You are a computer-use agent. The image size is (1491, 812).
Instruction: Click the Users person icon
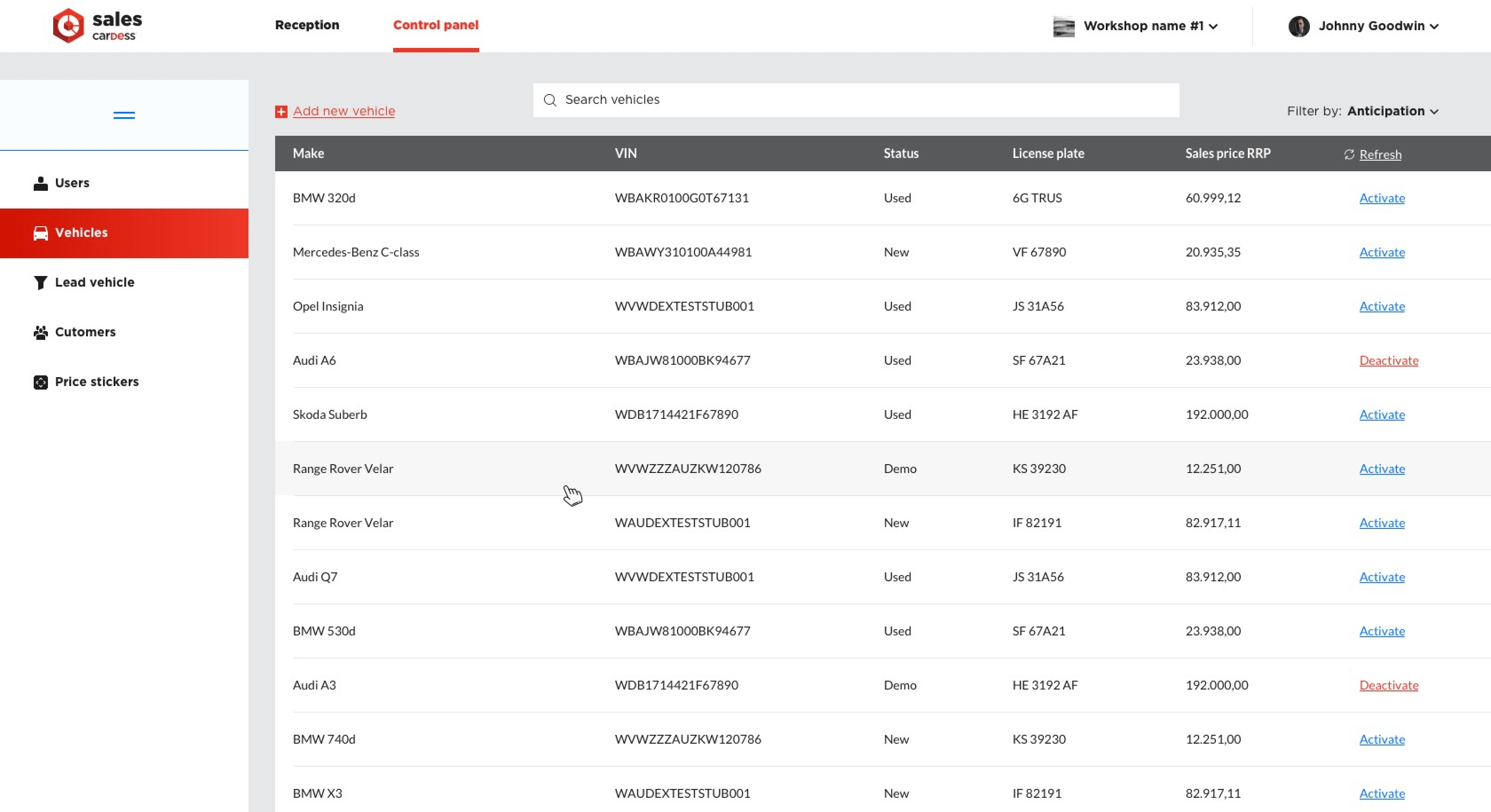tap(40, 183)
